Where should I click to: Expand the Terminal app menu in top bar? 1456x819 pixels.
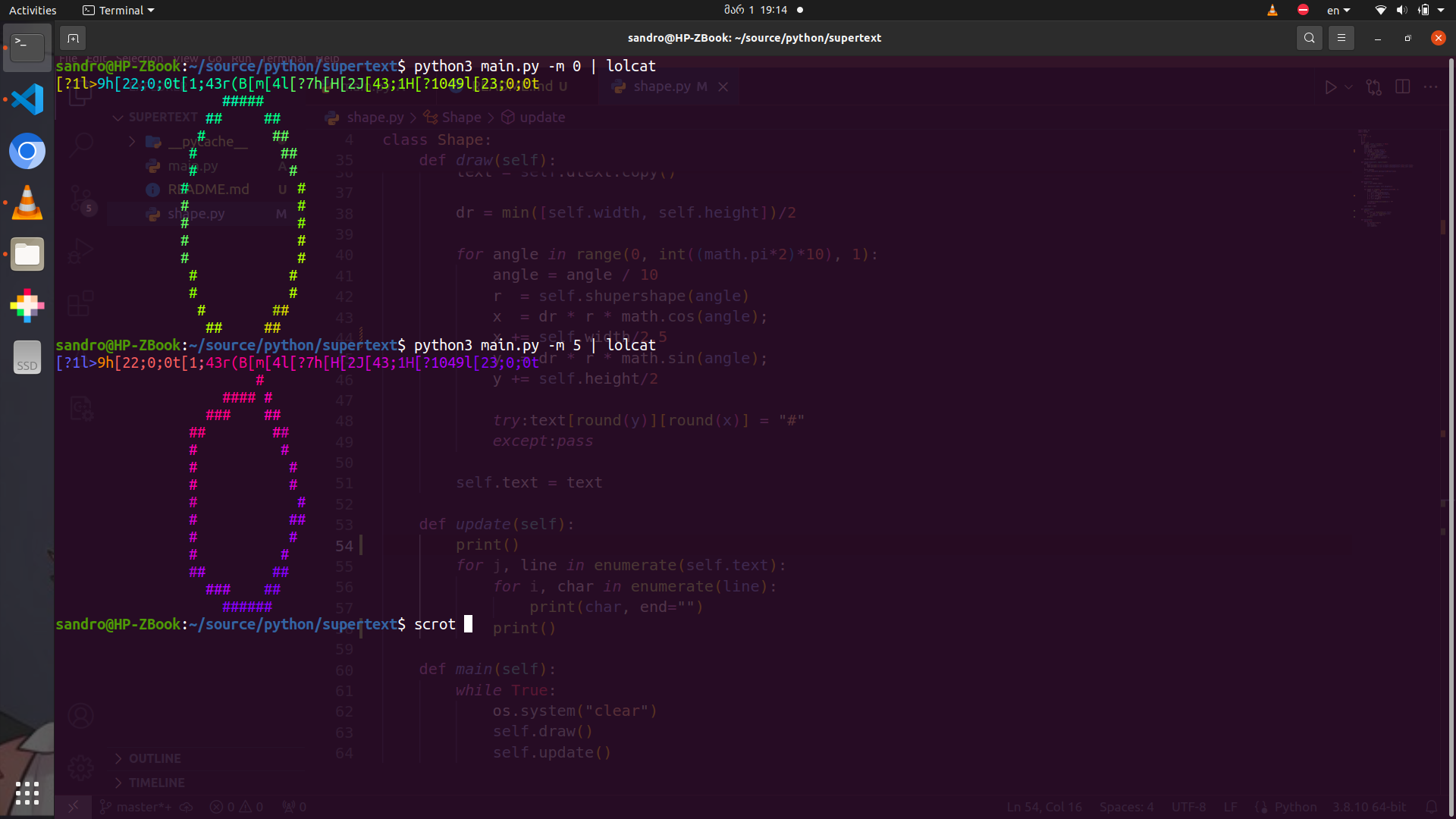[x=118, y=10]
